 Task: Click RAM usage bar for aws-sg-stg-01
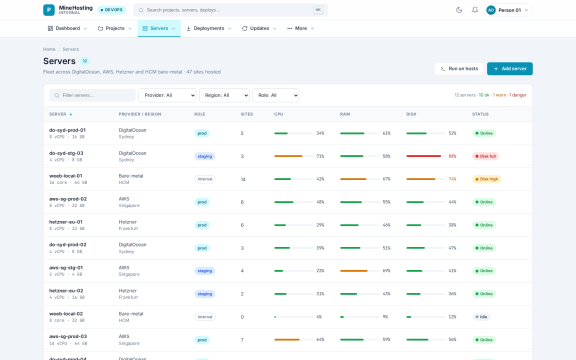[x=360, y=271]
